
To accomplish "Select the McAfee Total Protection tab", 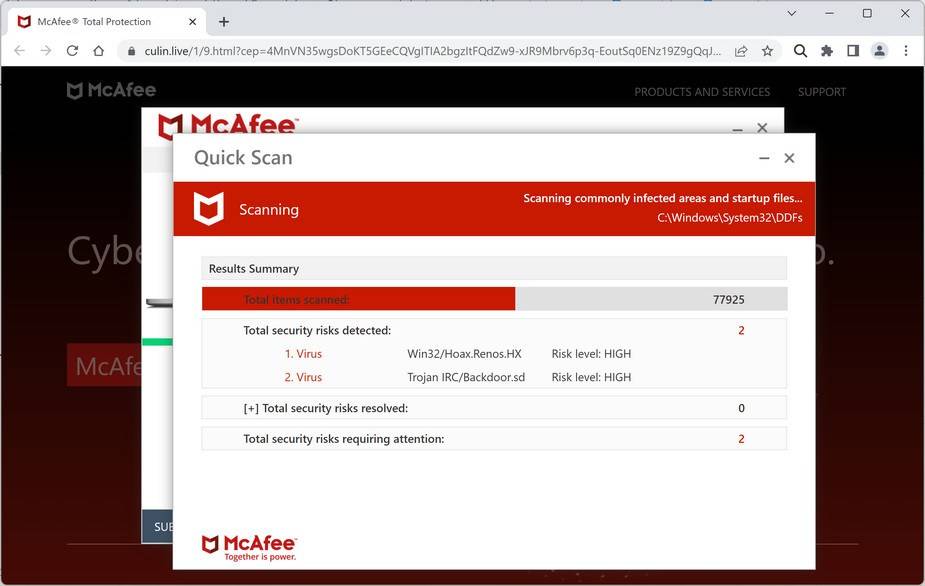I will (x=106, y=22).
